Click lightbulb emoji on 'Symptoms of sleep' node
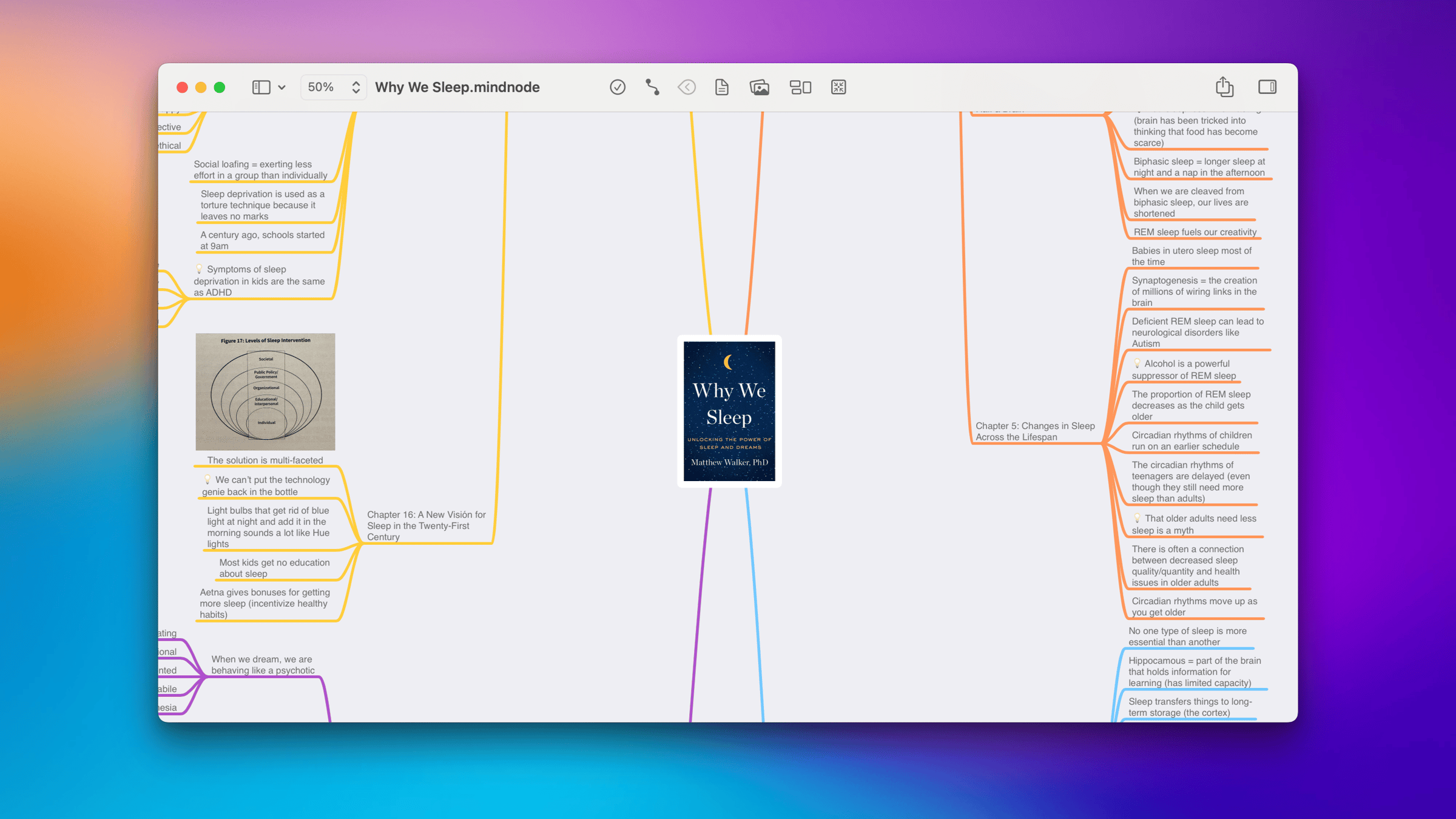 click(199, 269)
